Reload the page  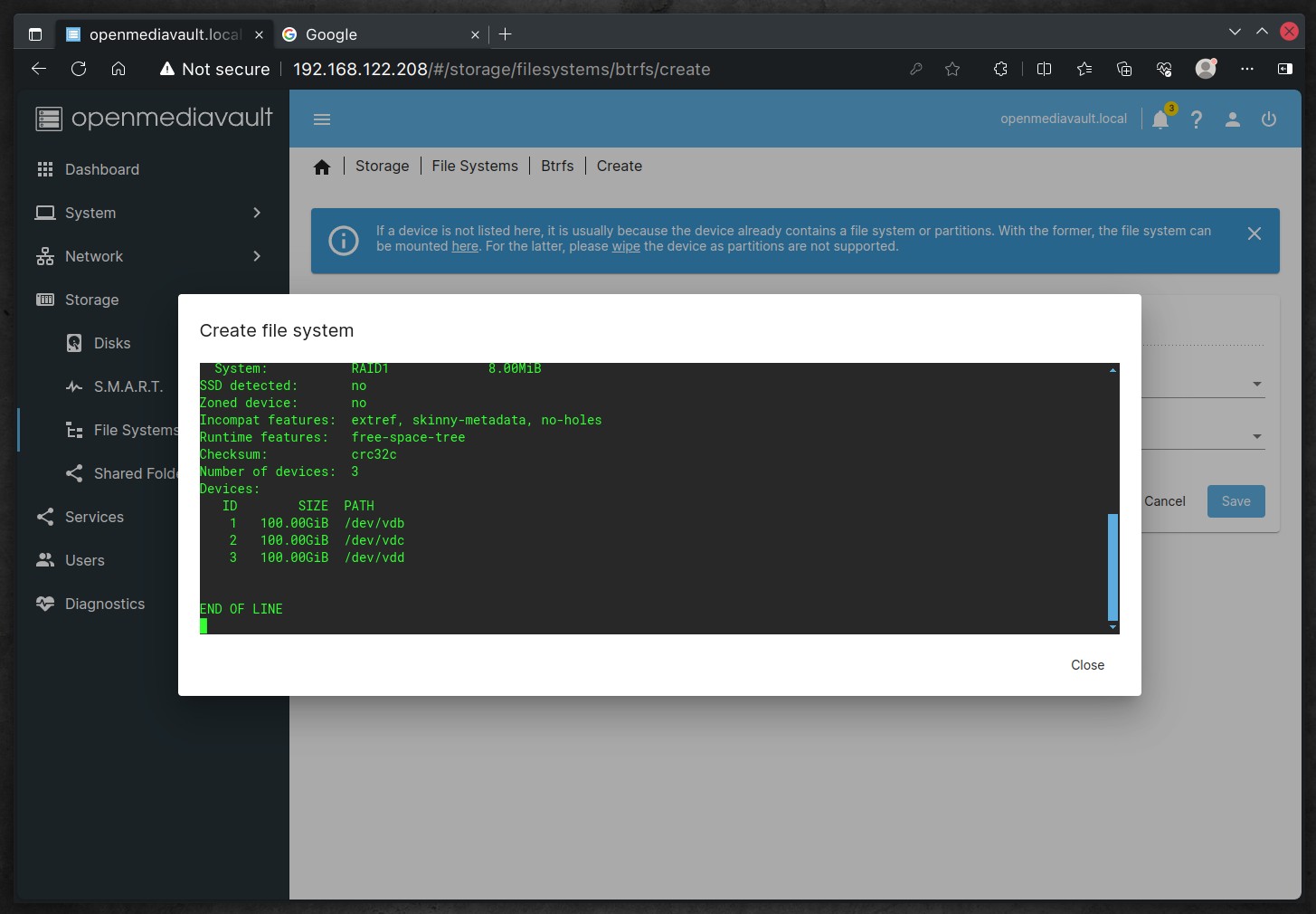point(79,69)
